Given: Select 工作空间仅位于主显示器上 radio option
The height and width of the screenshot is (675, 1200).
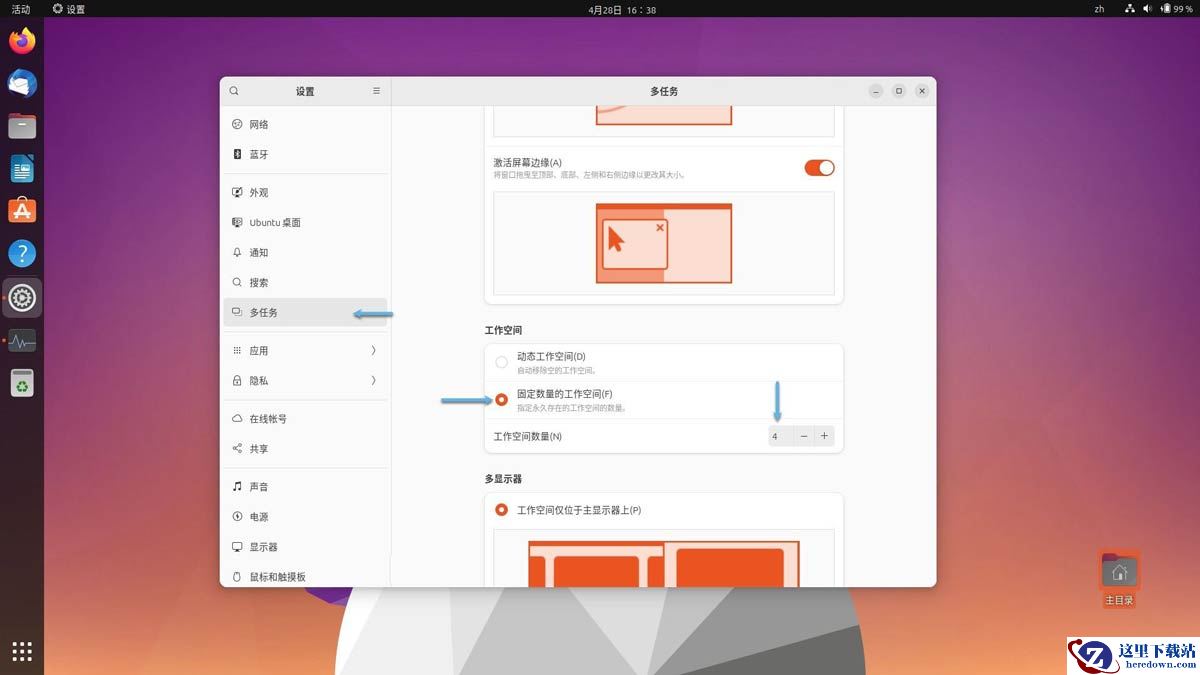Looking at the screenshot, I should (x=502, y=510).
